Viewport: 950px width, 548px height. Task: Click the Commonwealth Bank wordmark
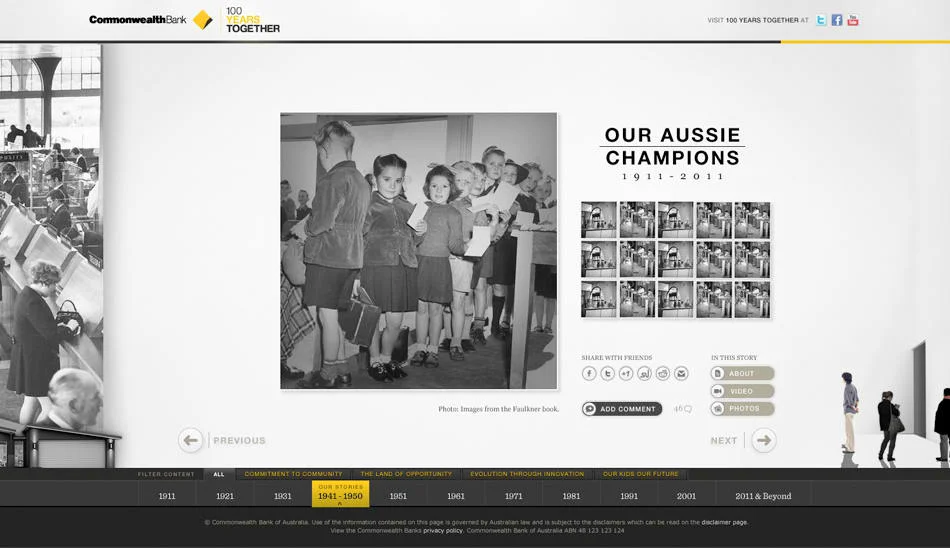pyautogui.click(x=138, y=19)
